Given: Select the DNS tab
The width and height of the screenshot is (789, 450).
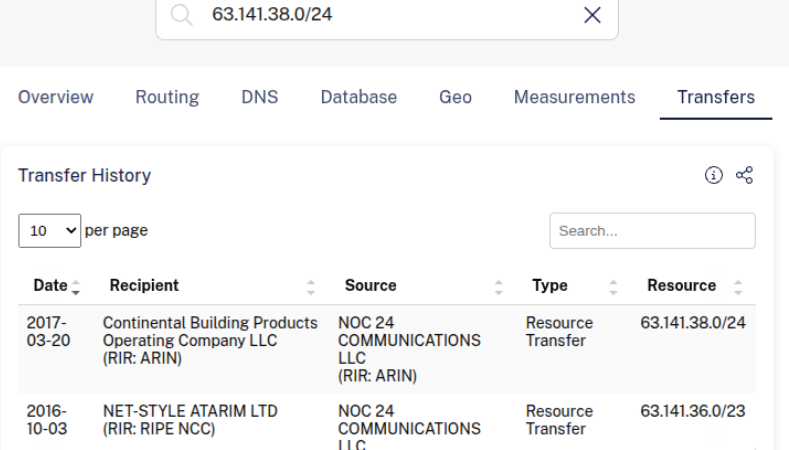Looking at the screenshot, I should (260, 97).
